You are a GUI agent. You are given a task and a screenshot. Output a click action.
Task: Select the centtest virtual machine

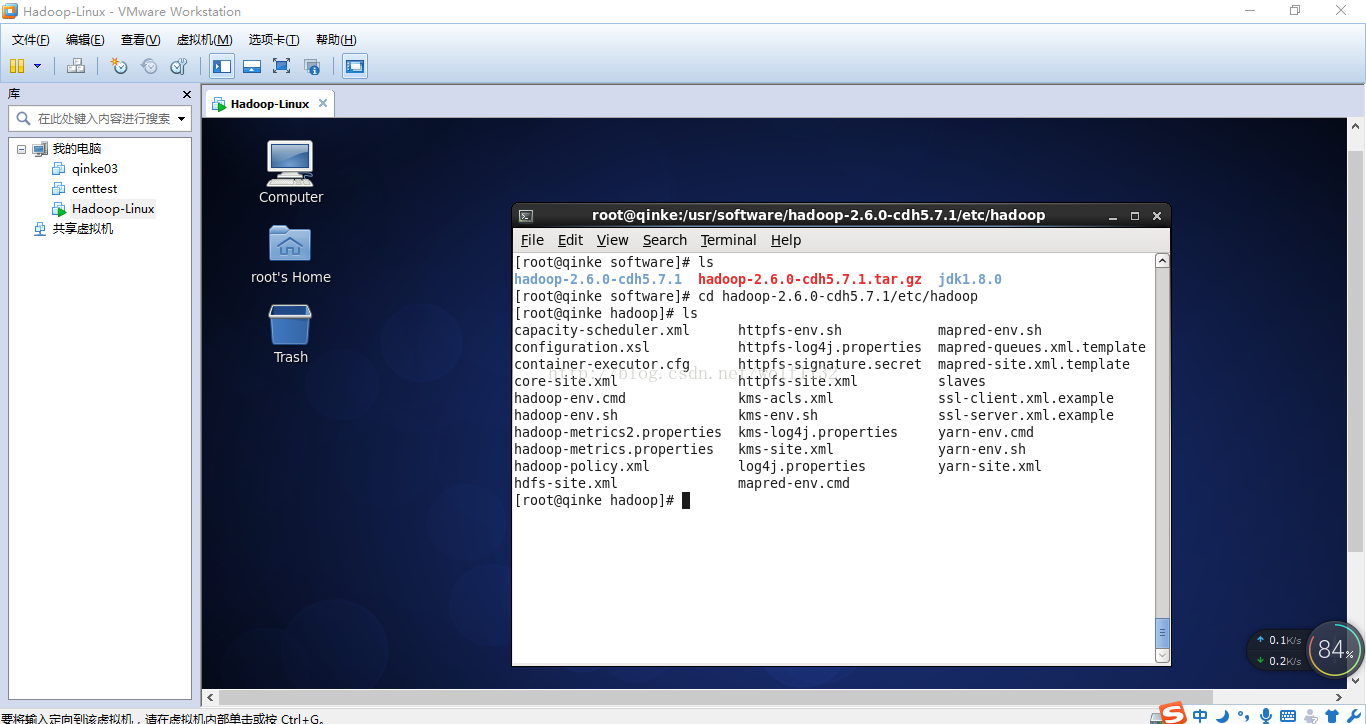click(x=94, y=189)
